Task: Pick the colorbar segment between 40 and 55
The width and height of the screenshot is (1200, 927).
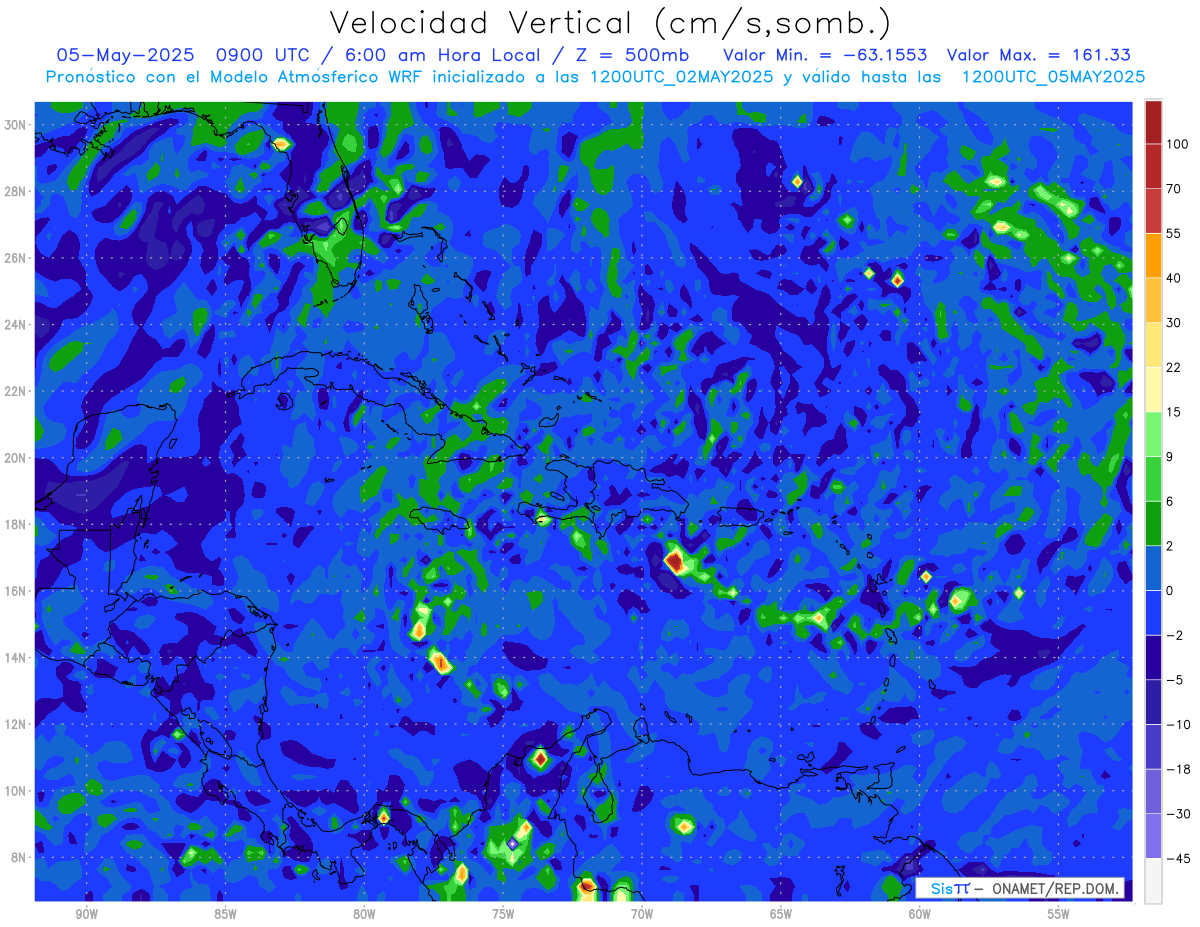Action: (1153, 255)
